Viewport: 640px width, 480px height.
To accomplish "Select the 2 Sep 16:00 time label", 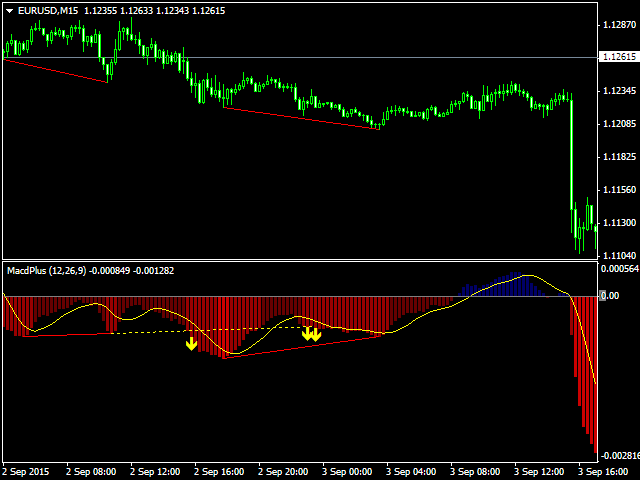I will pyautogui.click(x=219, y=472).
